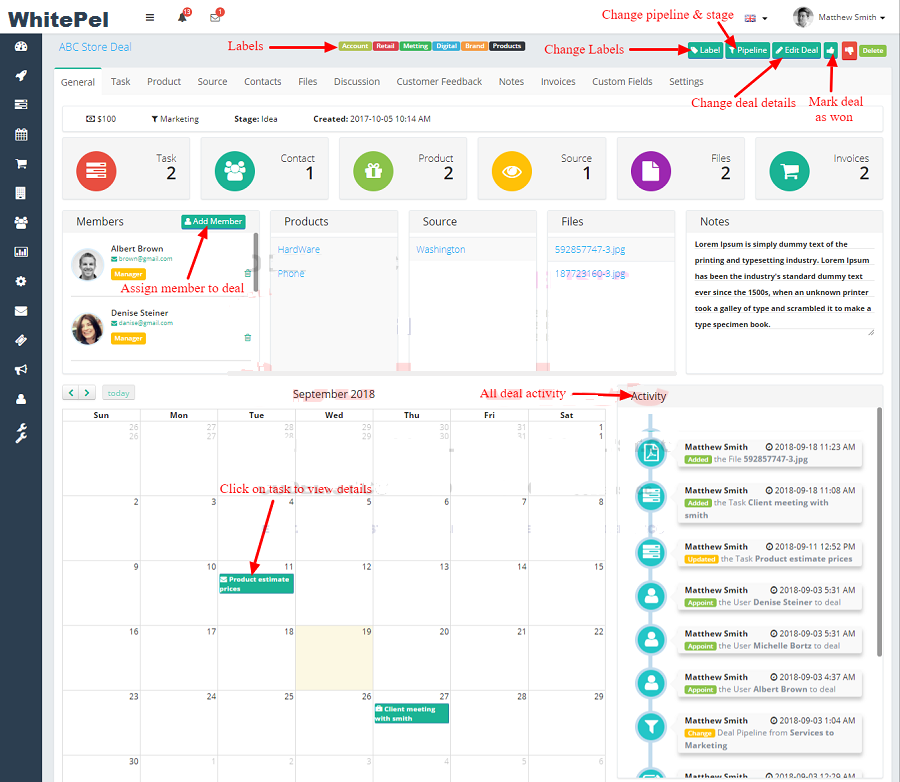The width and height of the screenshot is (900, 782).
Task: Switch to the Discussion tab
Action: click(x=356, y=82)
